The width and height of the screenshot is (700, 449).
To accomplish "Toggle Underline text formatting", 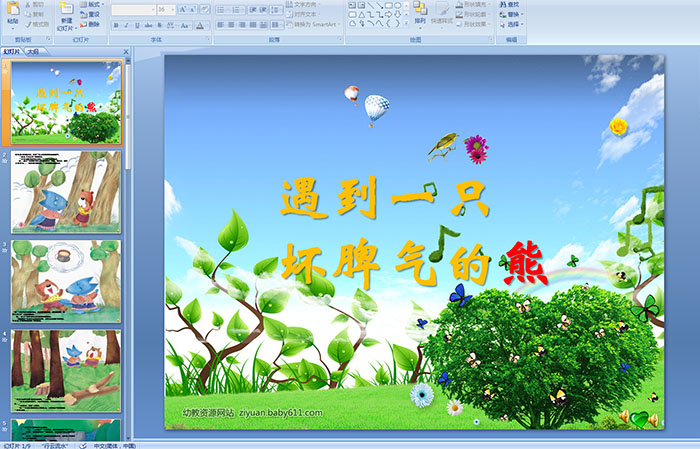I will pos(139,25).
